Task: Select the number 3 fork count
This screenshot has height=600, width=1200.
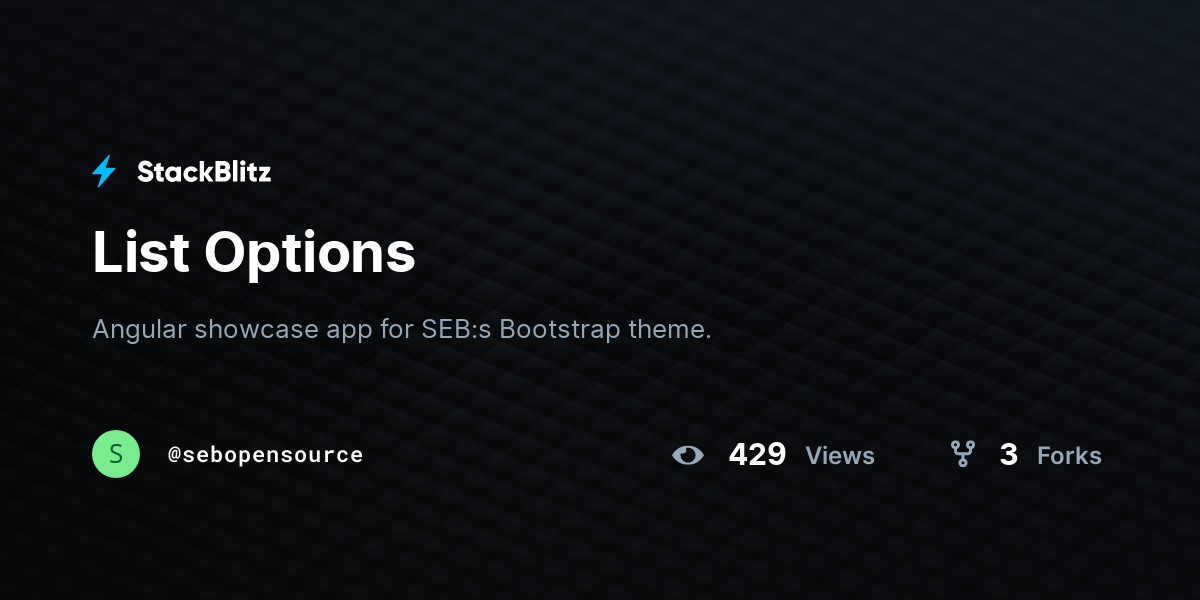Action: click(1008, 455)
